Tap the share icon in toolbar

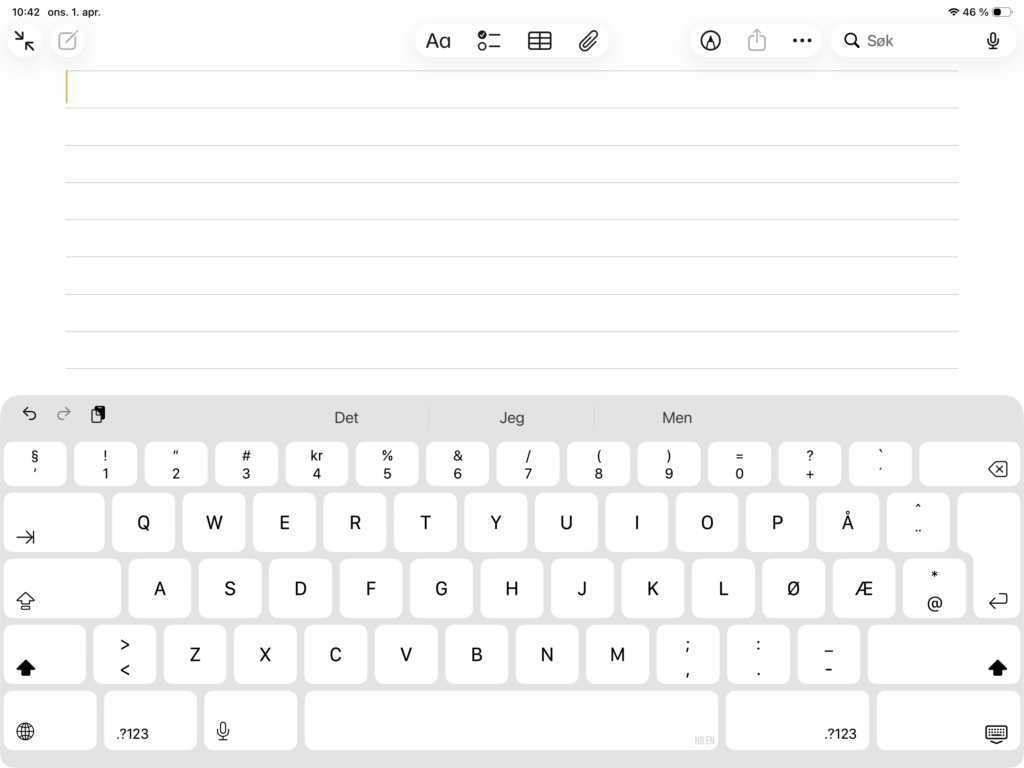756,40
